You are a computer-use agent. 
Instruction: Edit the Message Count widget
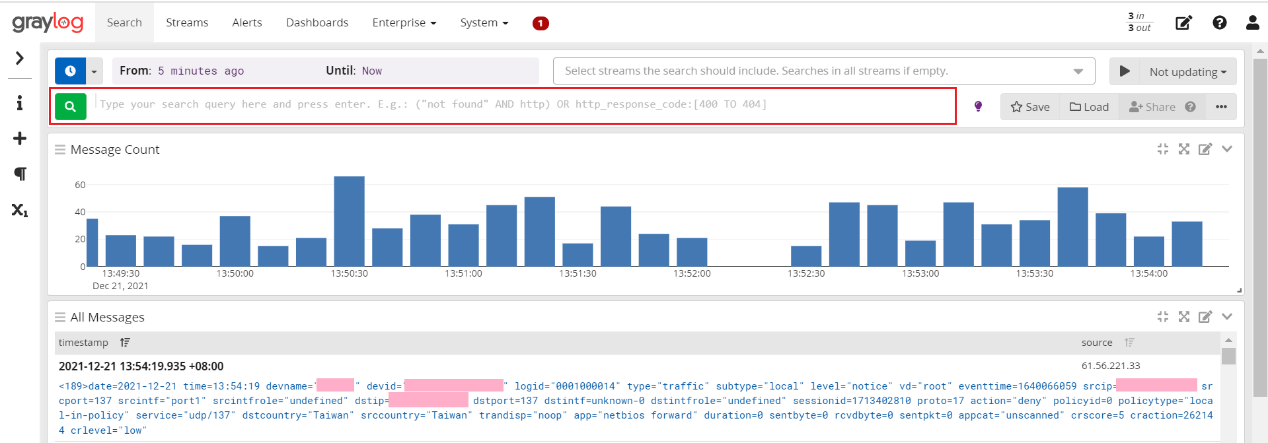pyautogui.click(x=1206, y=149)
